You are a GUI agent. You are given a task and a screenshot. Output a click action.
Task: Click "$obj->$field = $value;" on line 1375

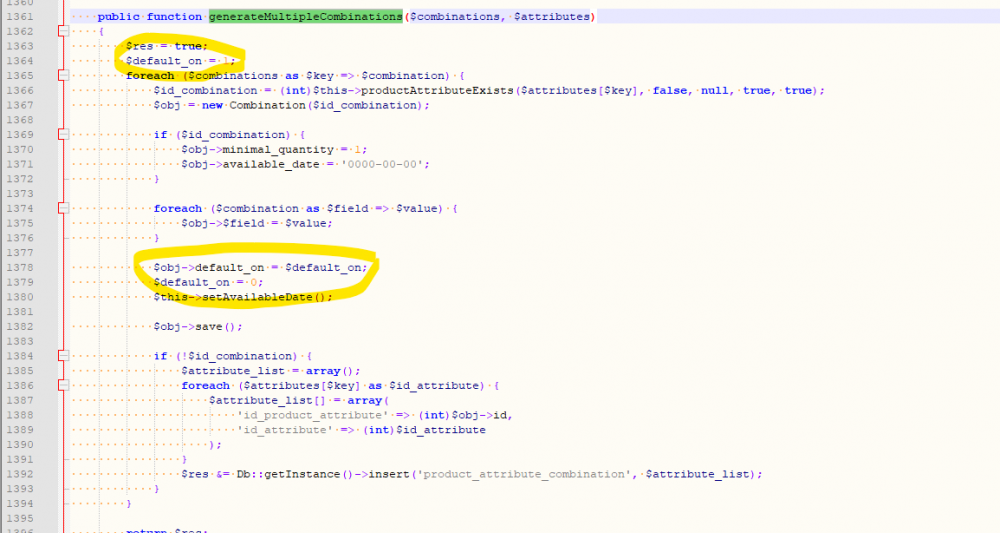click(257, 223)
